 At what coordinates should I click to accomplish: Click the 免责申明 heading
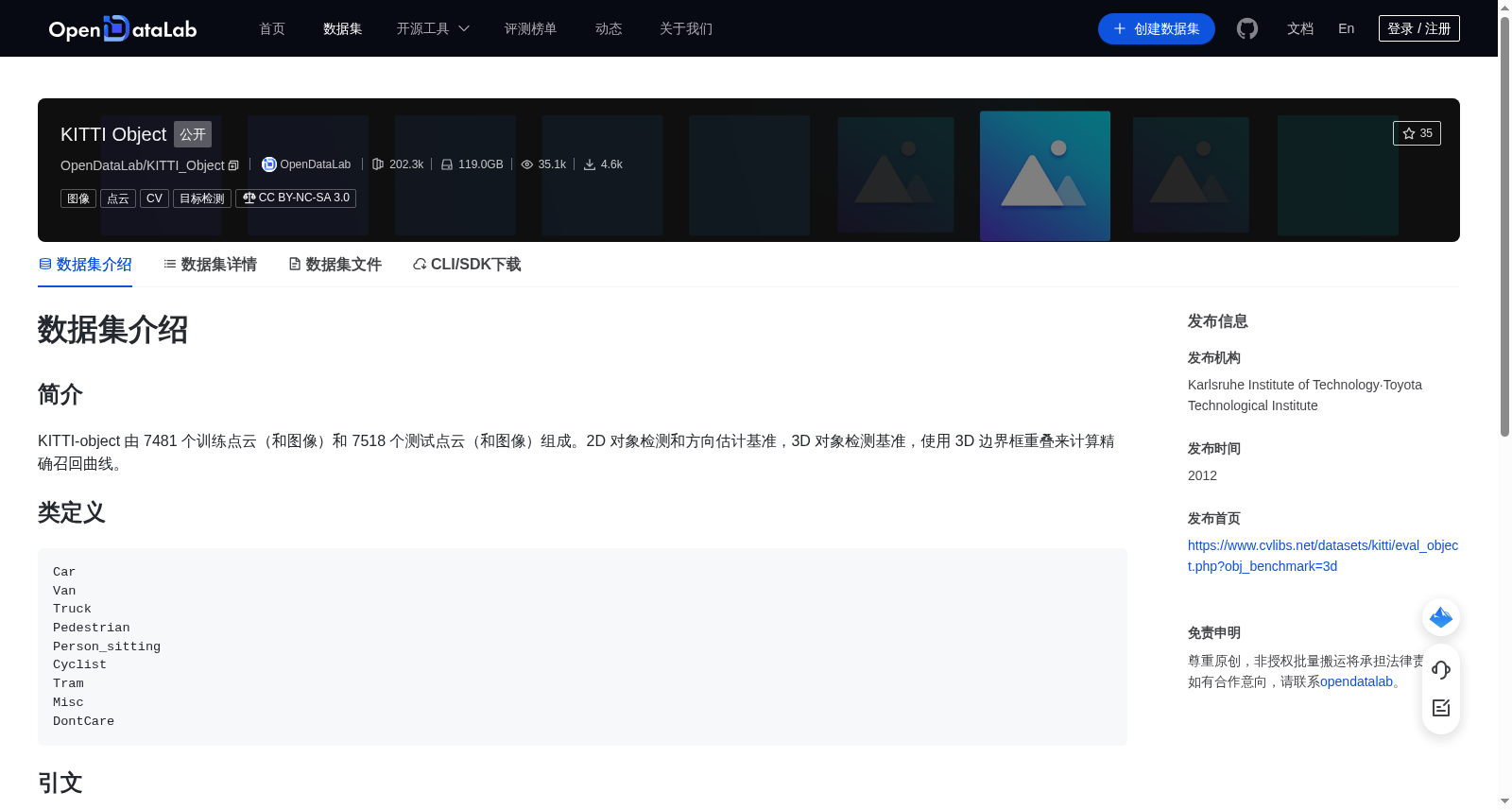(x=1214, y=632)
